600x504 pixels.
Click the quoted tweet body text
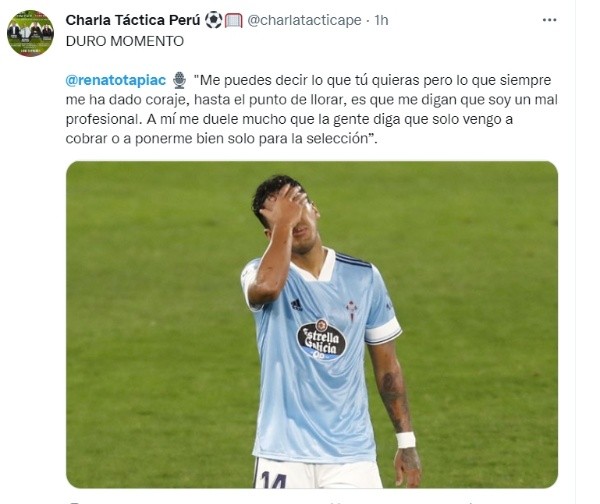pos(312,109)
